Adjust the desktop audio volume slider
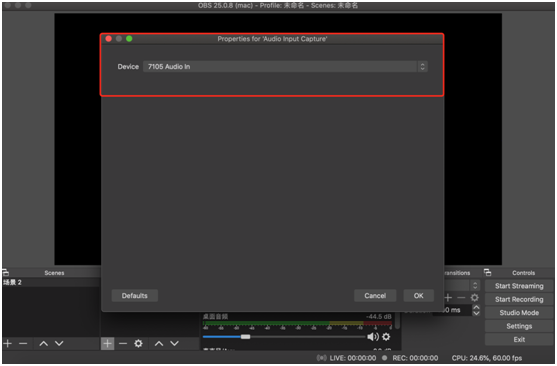Image resolution: width=557 pixels, height=366 pixels. click(284, 337)
